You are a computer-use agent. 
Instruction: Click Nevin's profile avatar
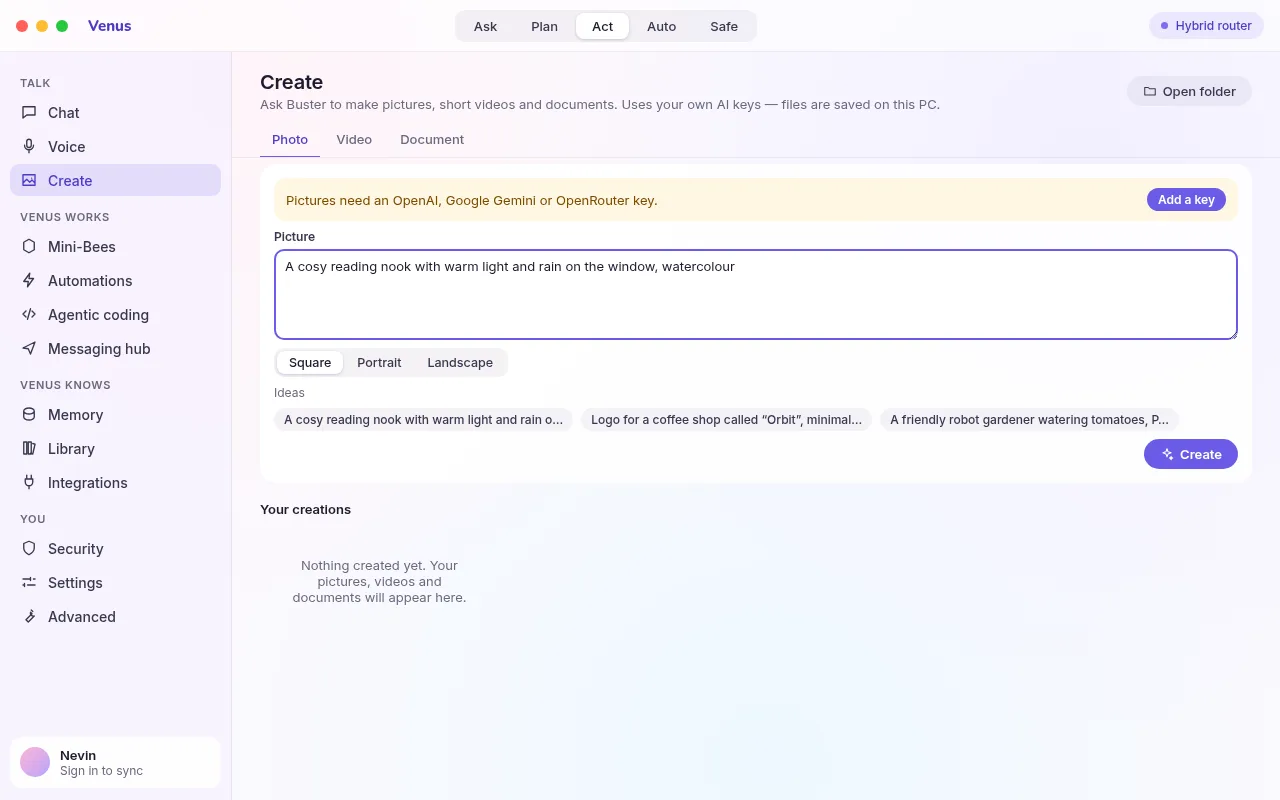coord(35,762)
